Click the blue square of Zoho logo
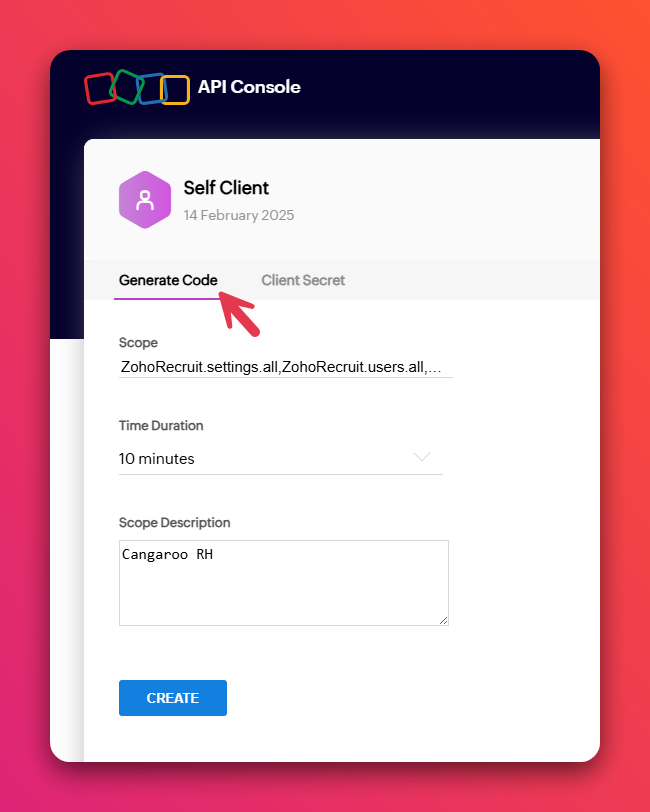 152,89
